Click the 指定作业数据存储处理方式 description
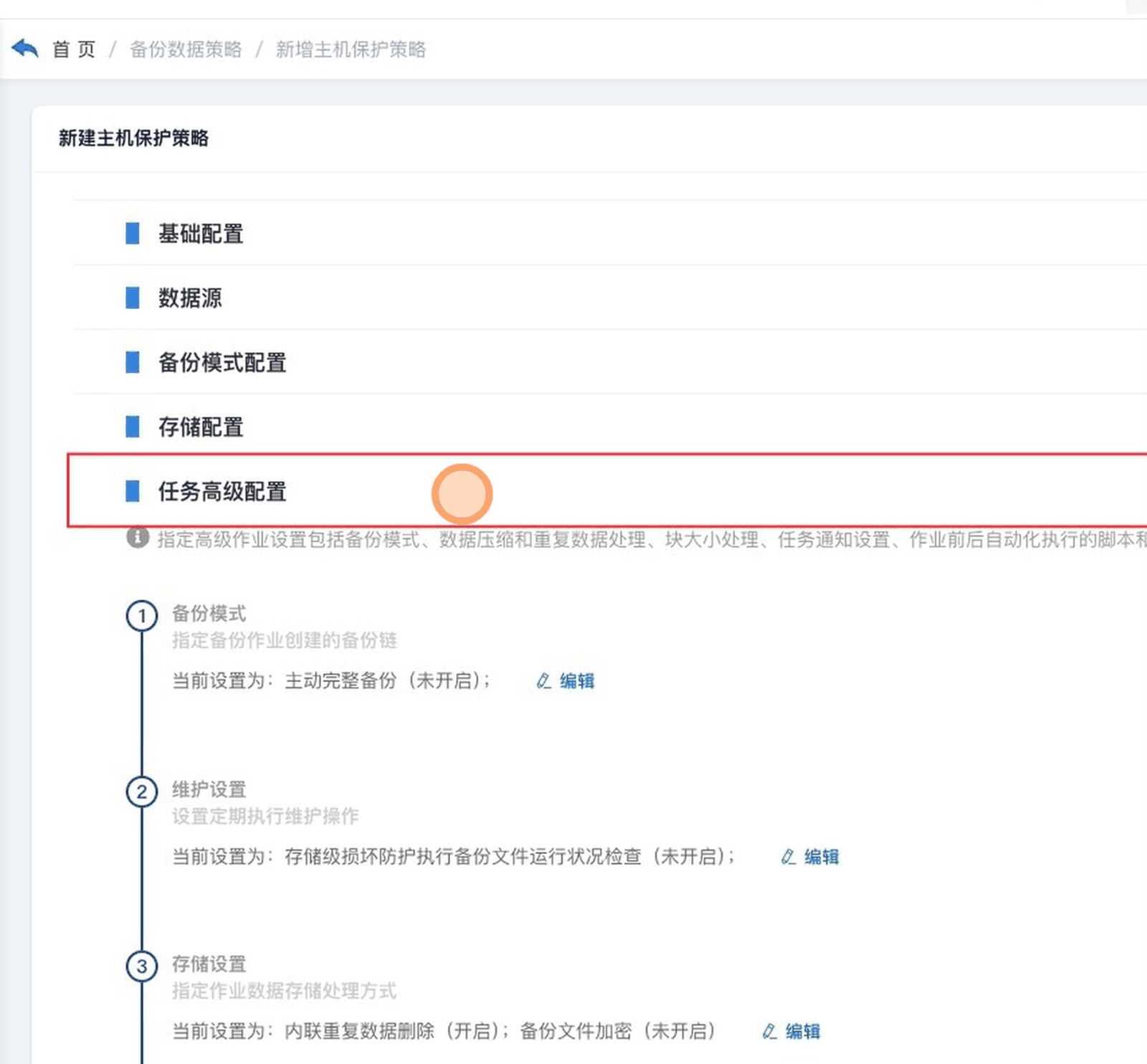 pos(285,991)
